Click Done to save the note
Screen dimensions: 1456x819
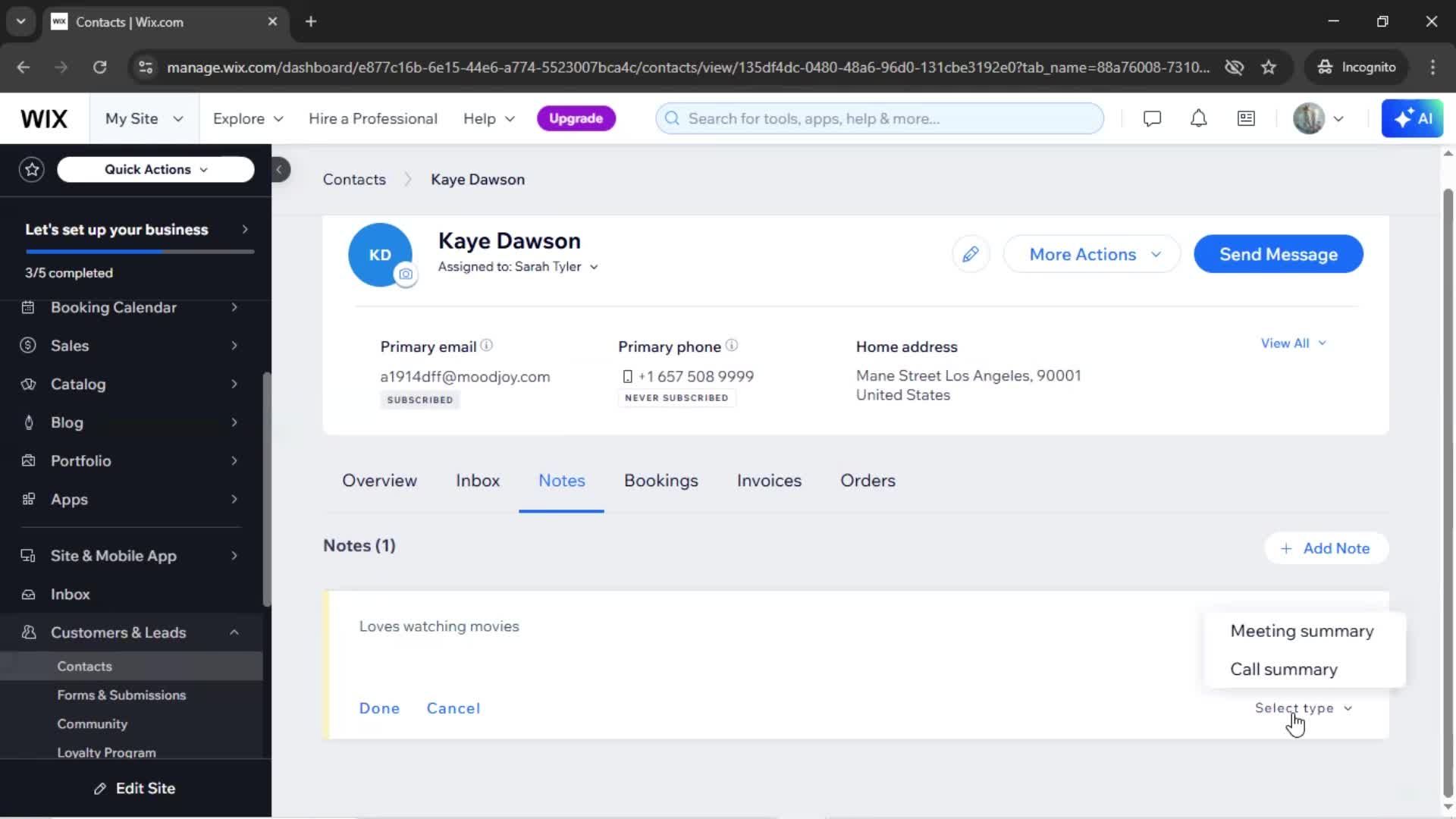tap(379, 708)
